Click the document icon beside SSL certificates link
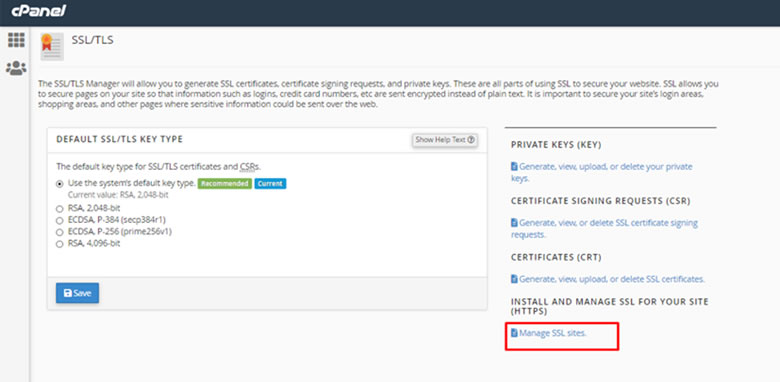The height and width of the screenshot is (382, 780). click(x=514, y=279)
